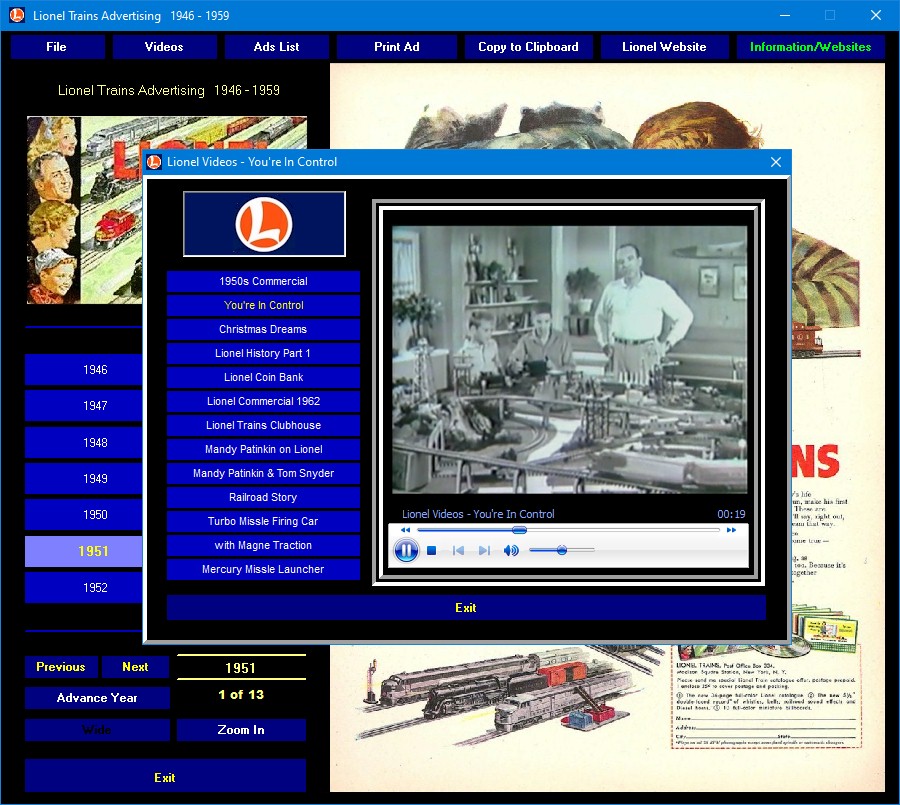Open Information/Websites menu
The height and width of the screenshot is (805, 900).
click(810, 47)
